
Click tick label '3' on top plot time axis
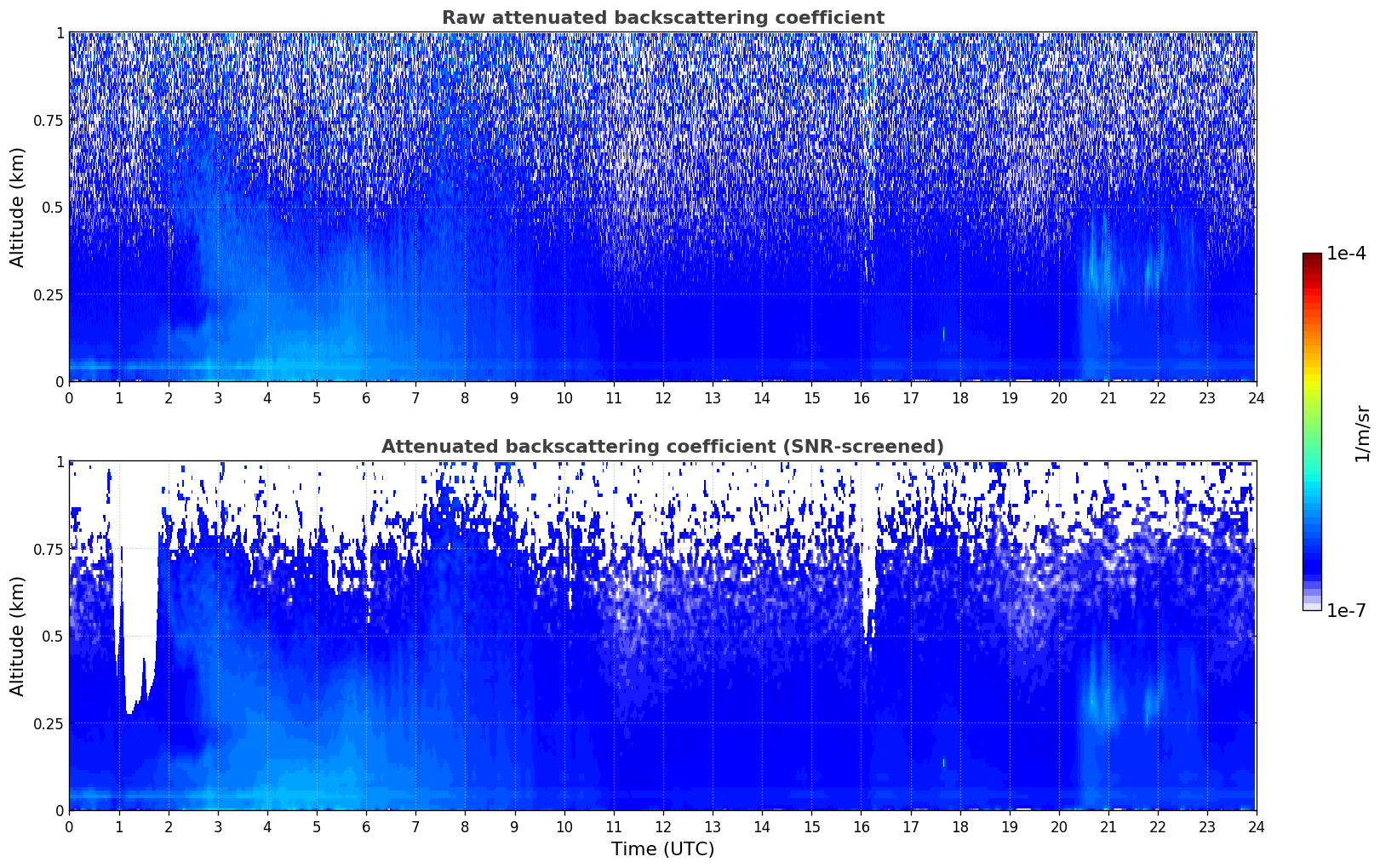point(218,397)
